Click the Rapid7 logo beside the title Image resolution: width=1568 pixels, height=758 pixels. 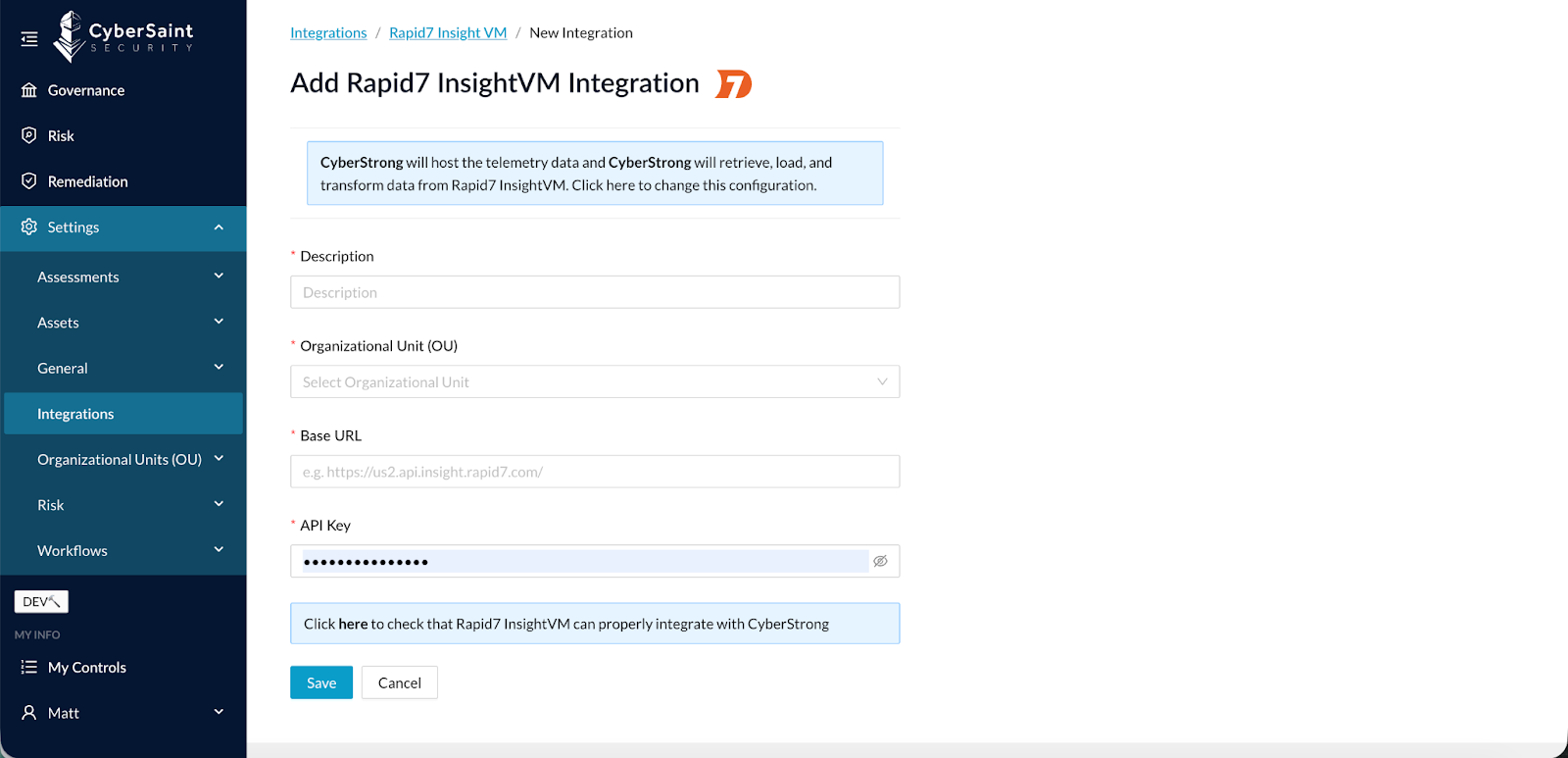[734, 84]
